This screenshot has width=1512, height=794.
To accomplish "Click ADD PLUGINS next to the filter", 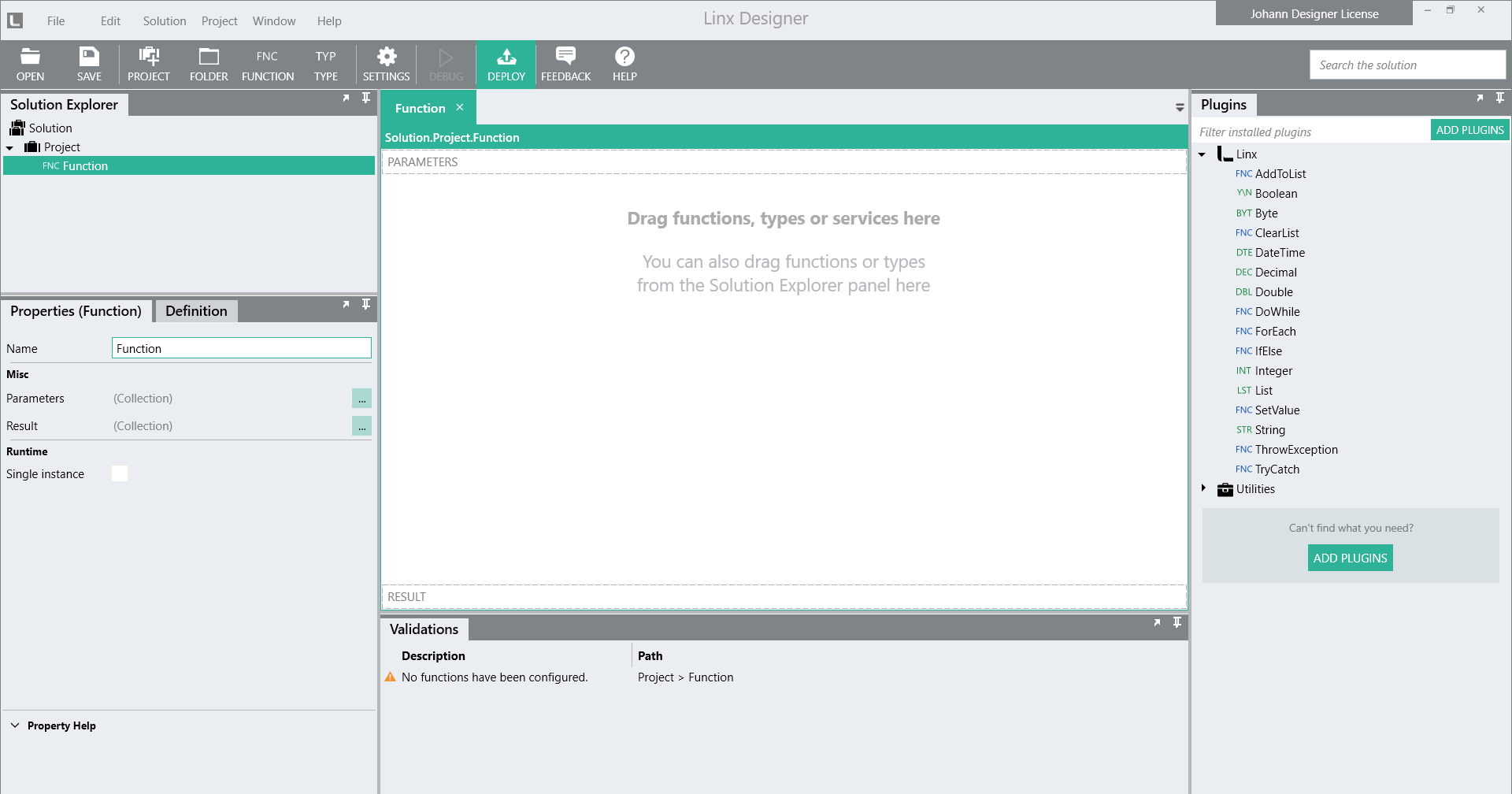I will tap(1469, 130).
